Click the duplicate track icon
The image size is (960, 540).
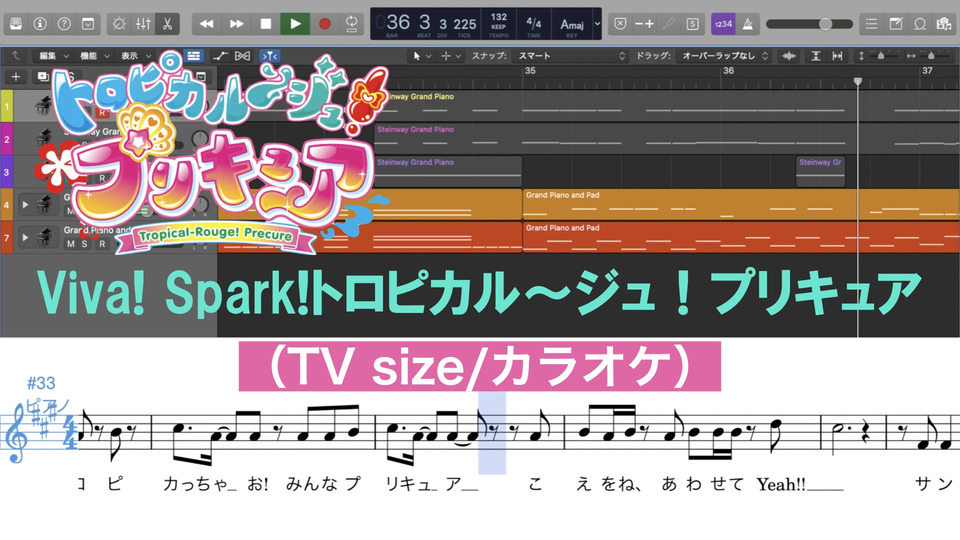coord(43,77)
